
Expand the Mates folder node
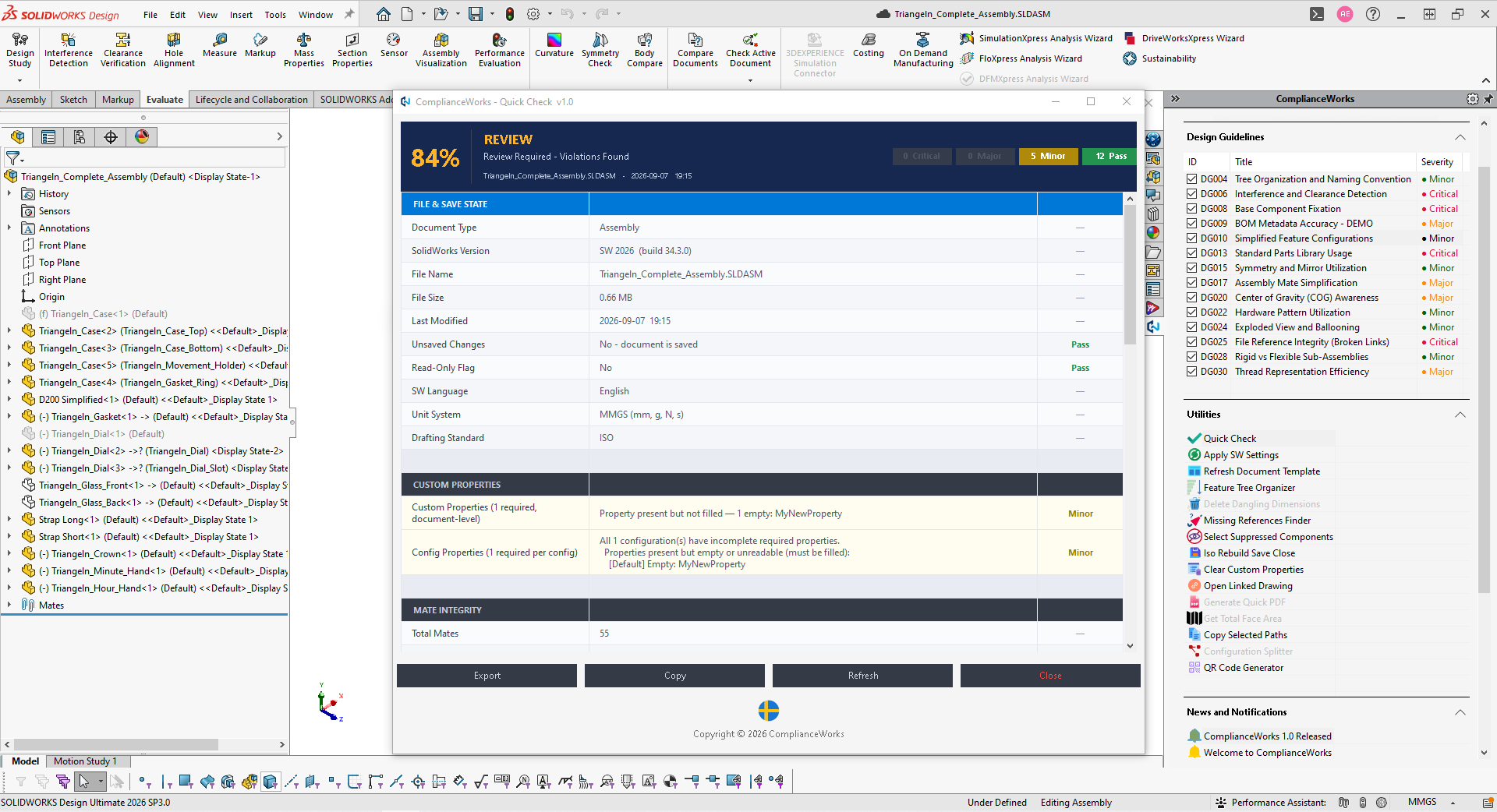coord(9,605)
